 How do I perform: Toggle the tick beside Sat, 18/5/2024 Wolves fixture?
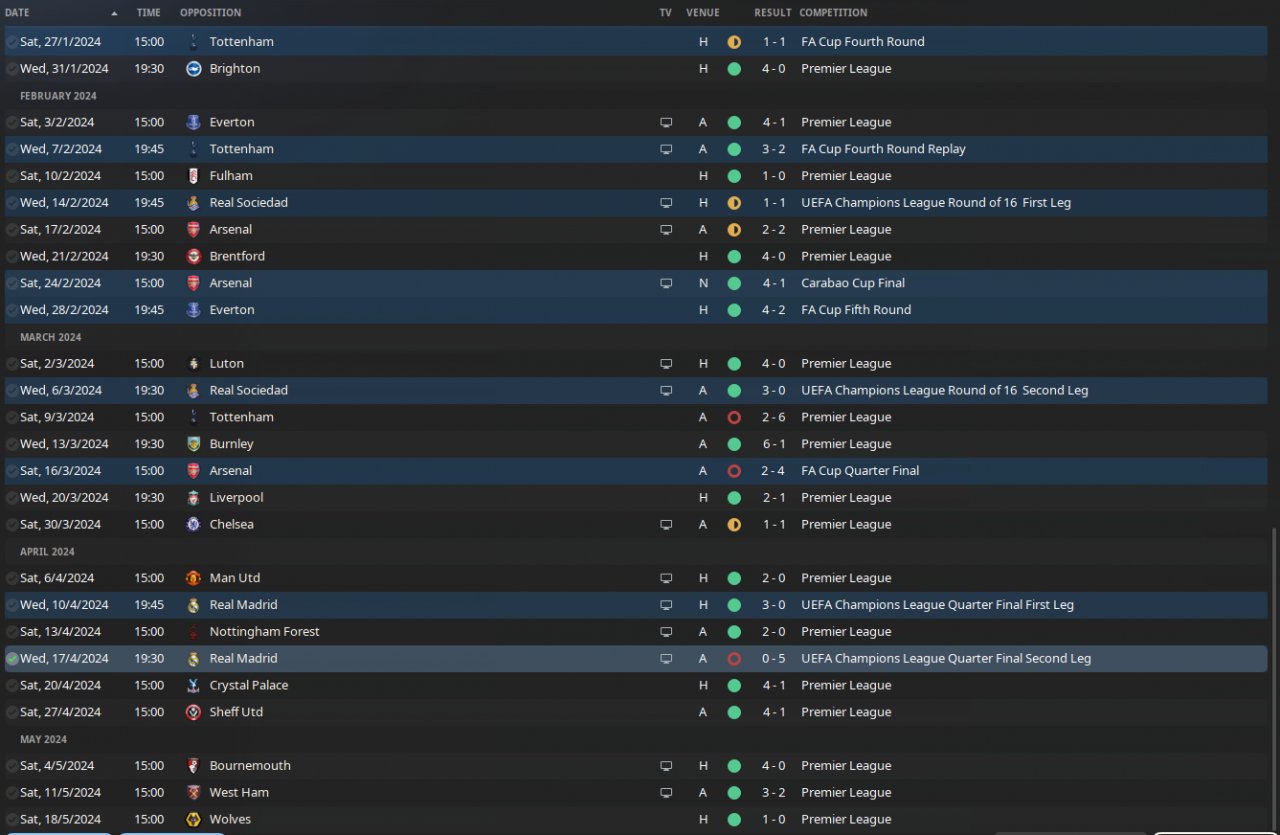pos(12,819)
